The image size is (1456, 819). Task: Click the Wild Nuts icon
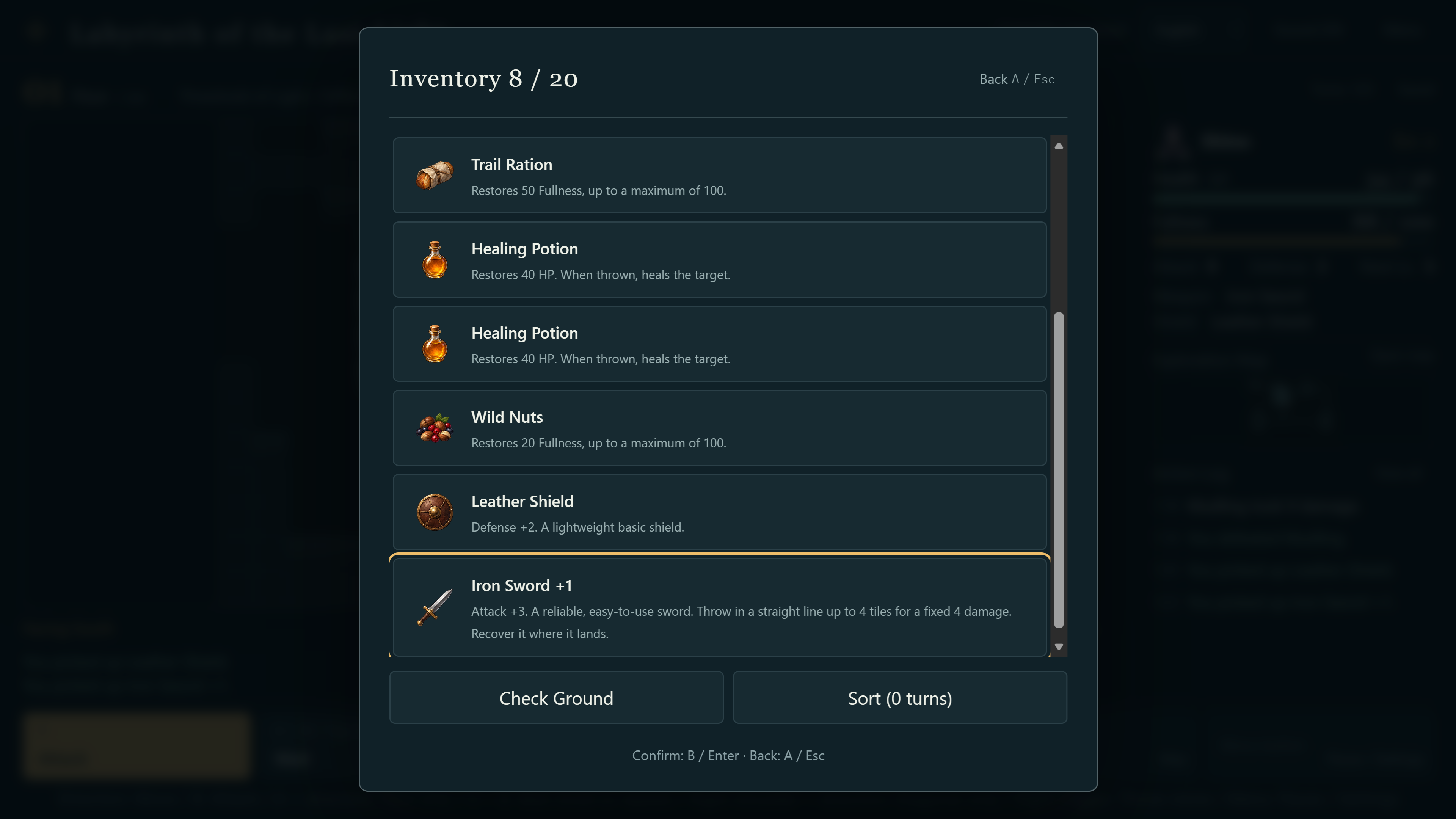(435, 428)
